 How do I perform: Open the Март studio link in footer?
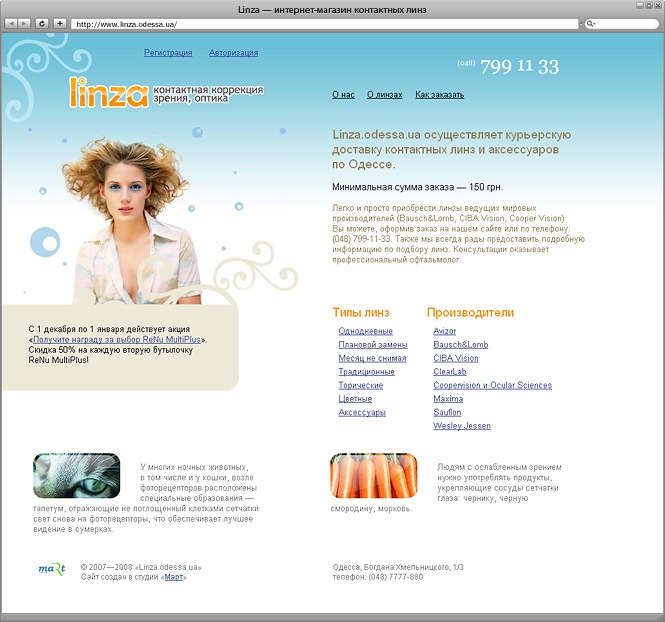pos(174,577)
